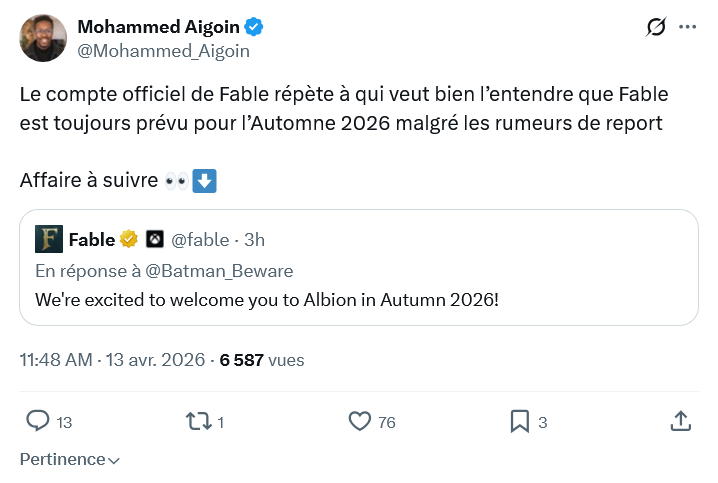The image size is (718, 483).
Task: Click the Xbox affiliation badge next to Fable
Action: [155, 239]
